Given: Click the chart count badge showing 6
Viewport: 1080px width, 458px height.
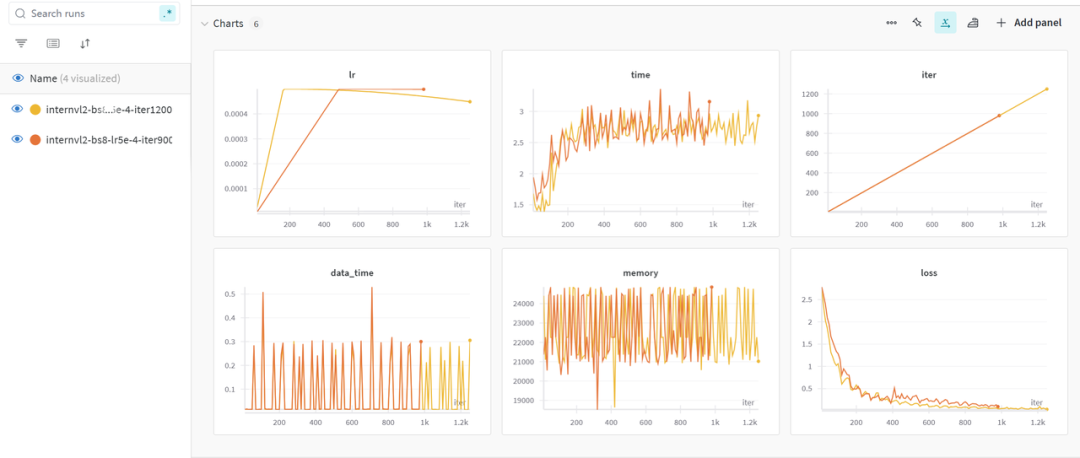Looking at the screenshot, I should pyautogui.click(x=256, y=24).
